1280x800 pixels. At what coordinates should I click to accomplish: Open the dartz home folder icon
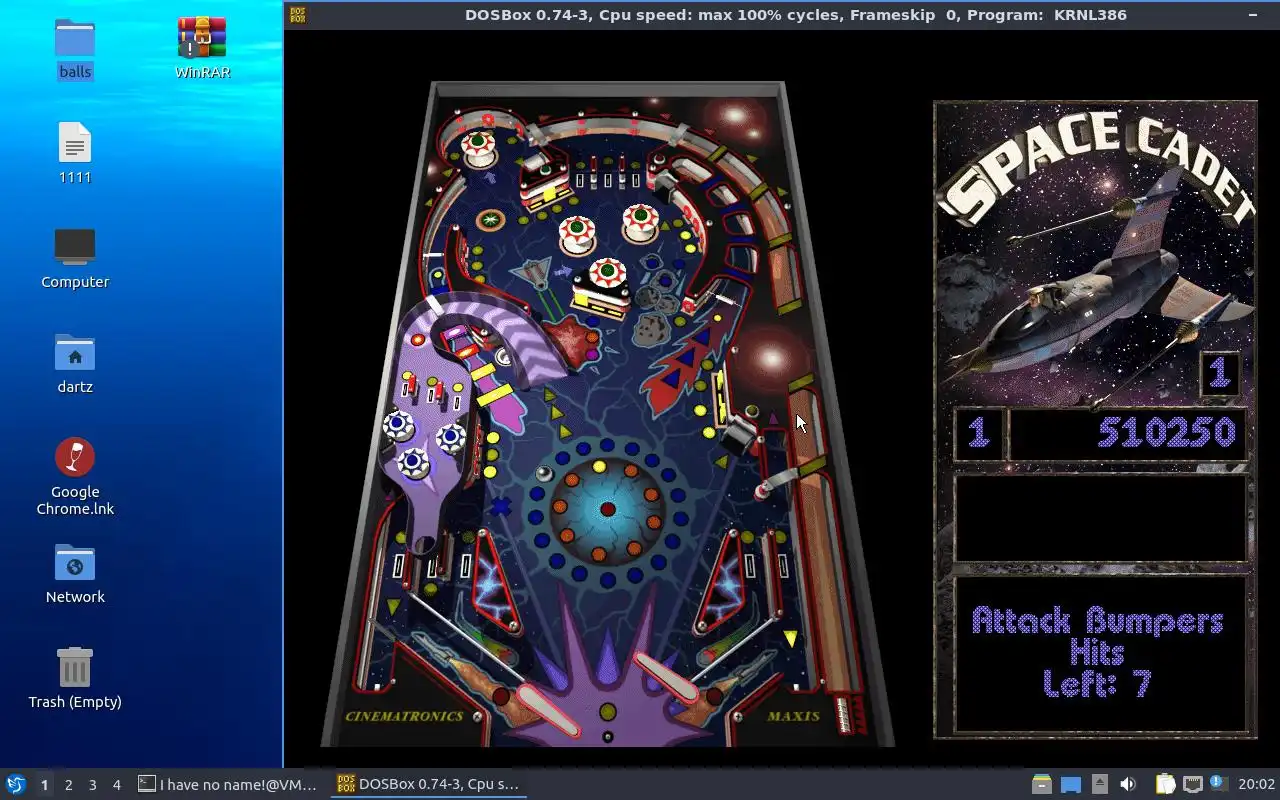[x=75, y=363]
